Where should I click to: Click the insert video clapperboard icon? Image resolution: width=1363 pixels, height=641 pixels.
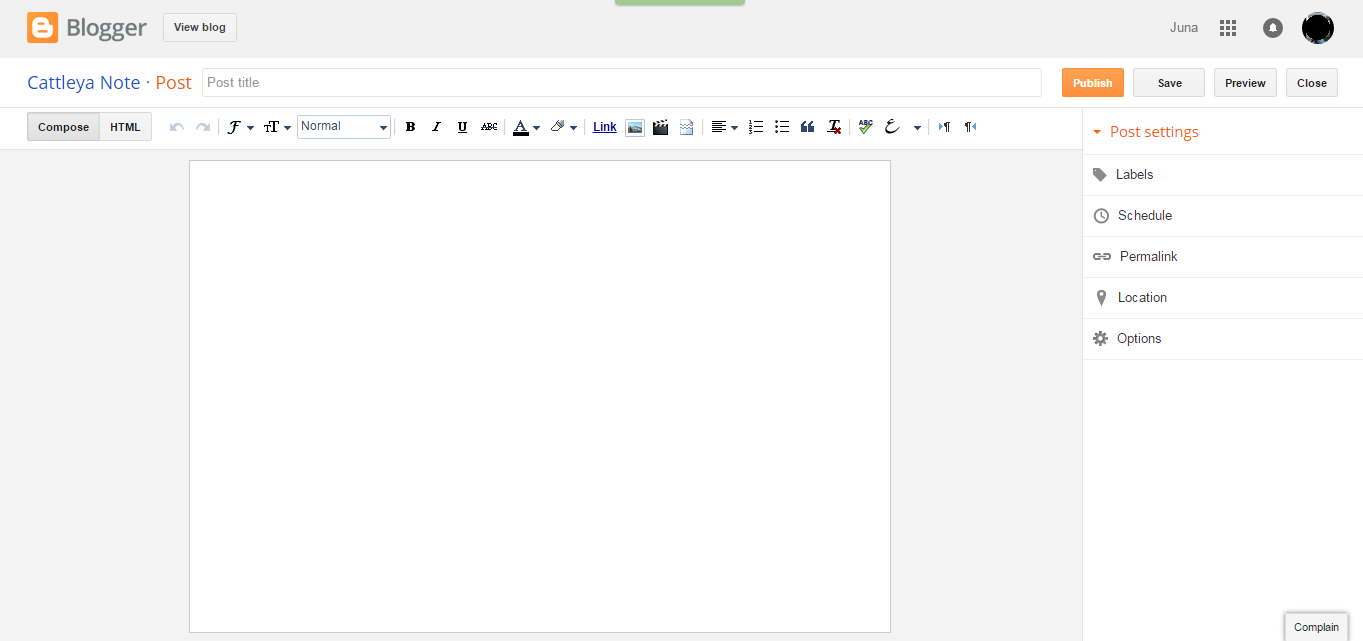(660, 127)
